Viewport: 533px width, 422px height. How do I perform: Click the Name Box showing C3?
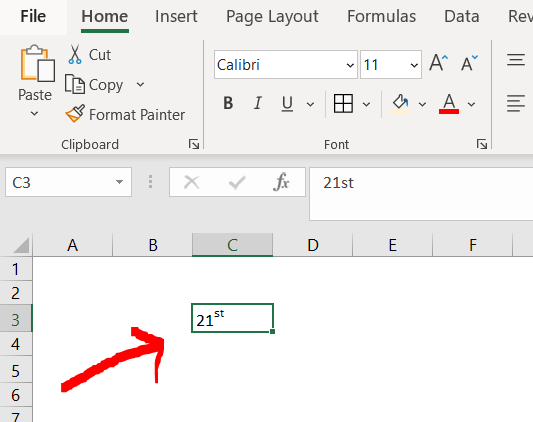click(x=68, y=182)
